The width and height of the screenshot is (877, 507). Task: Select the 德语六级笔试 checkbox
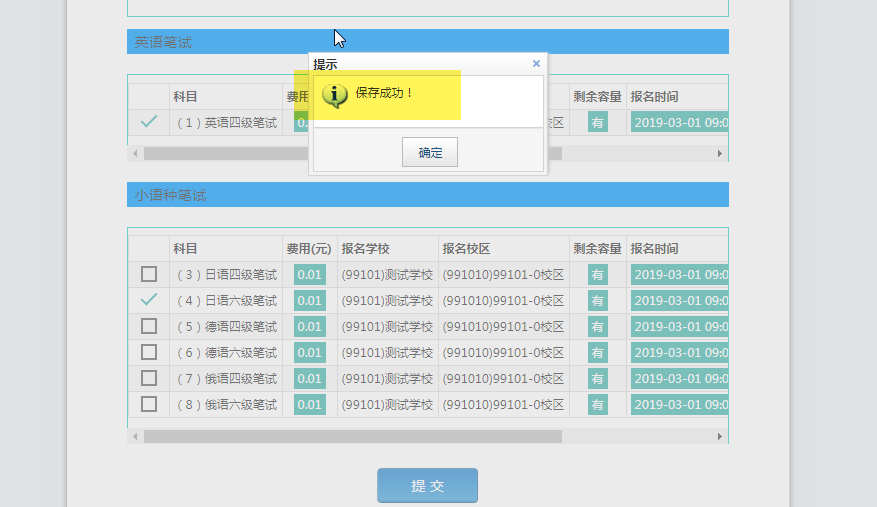point(149,352)
